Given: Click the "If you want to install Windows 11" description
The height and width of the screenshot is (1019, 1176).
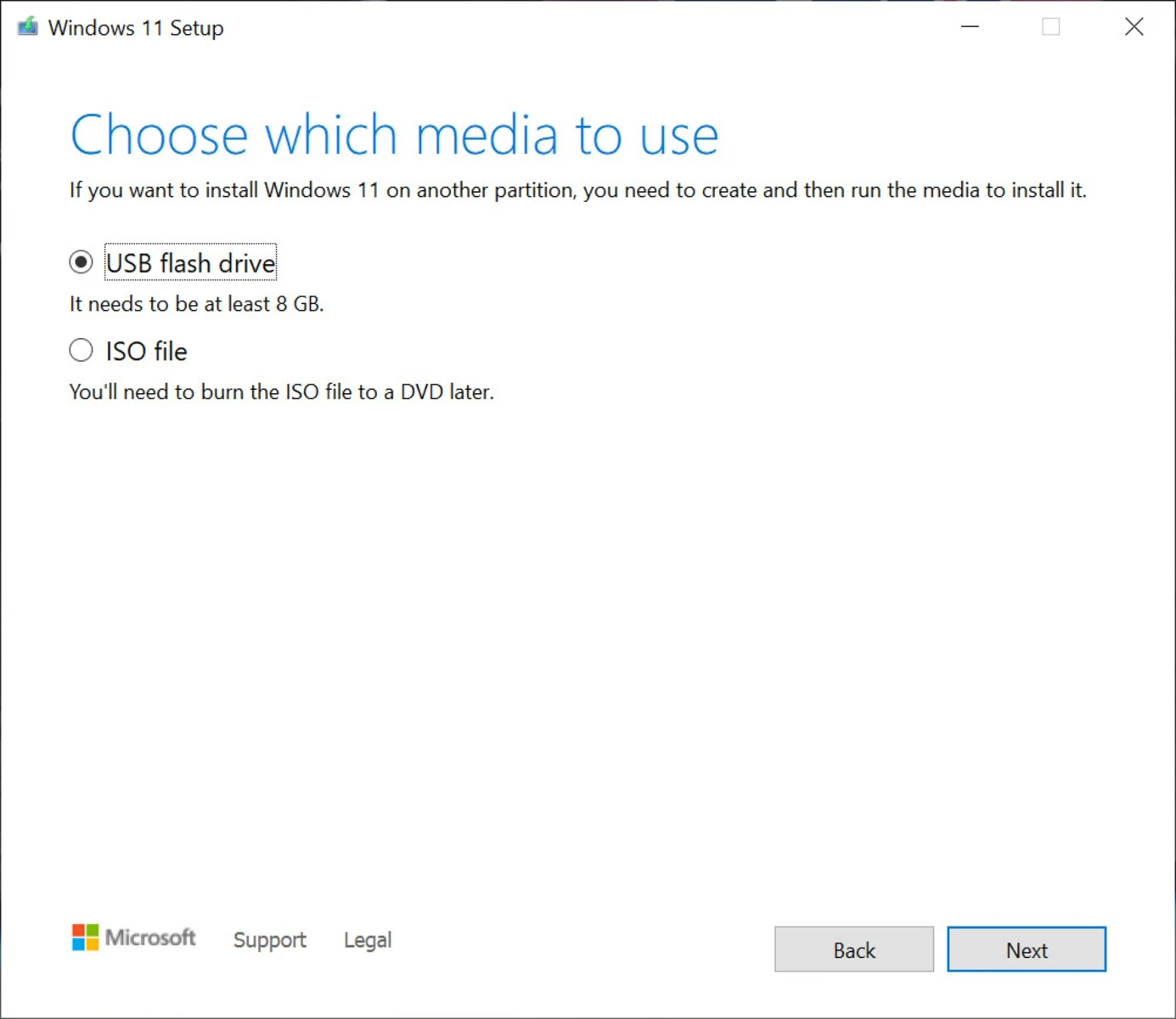Looking at the screenshot, I should [578, 190].
